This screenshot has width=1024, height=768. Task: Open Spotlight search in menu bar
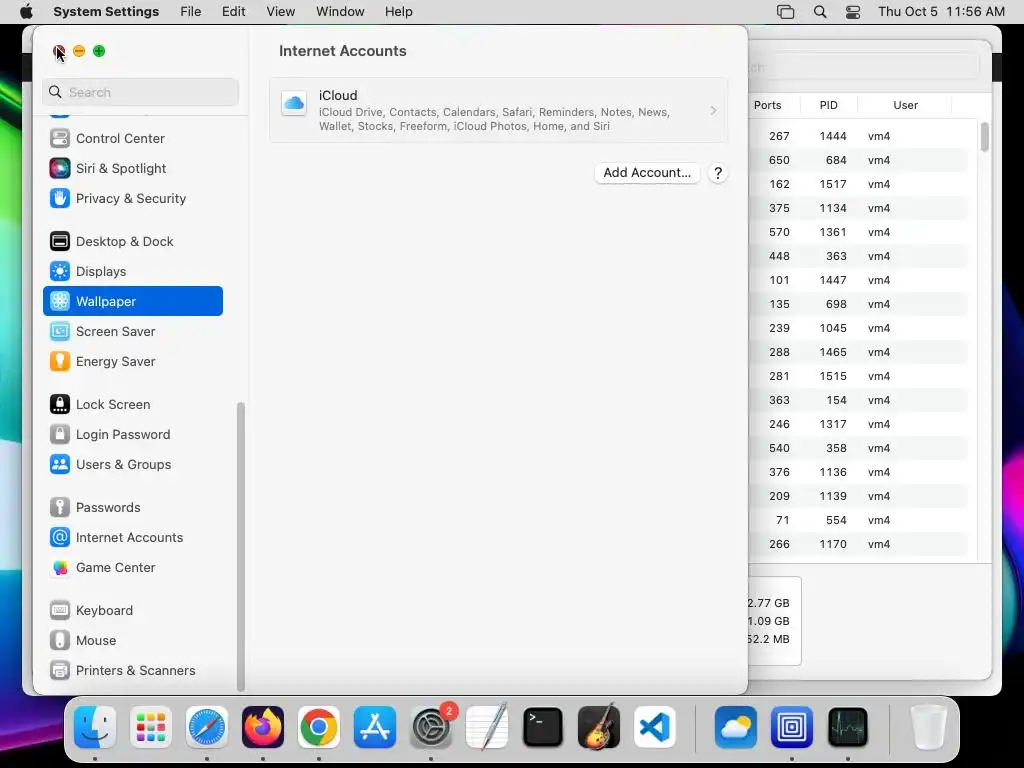tap(820, 12)
